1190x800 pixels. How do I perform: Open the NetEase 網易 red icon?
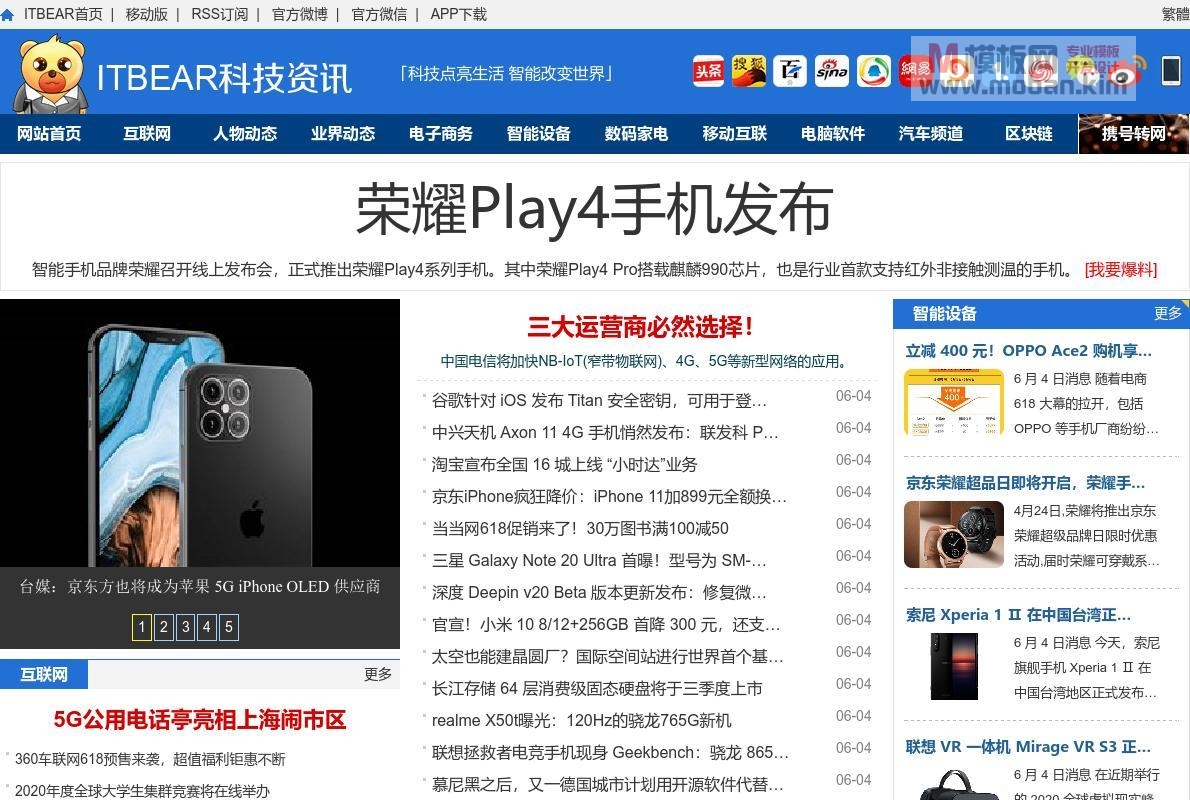coord(915,71)
